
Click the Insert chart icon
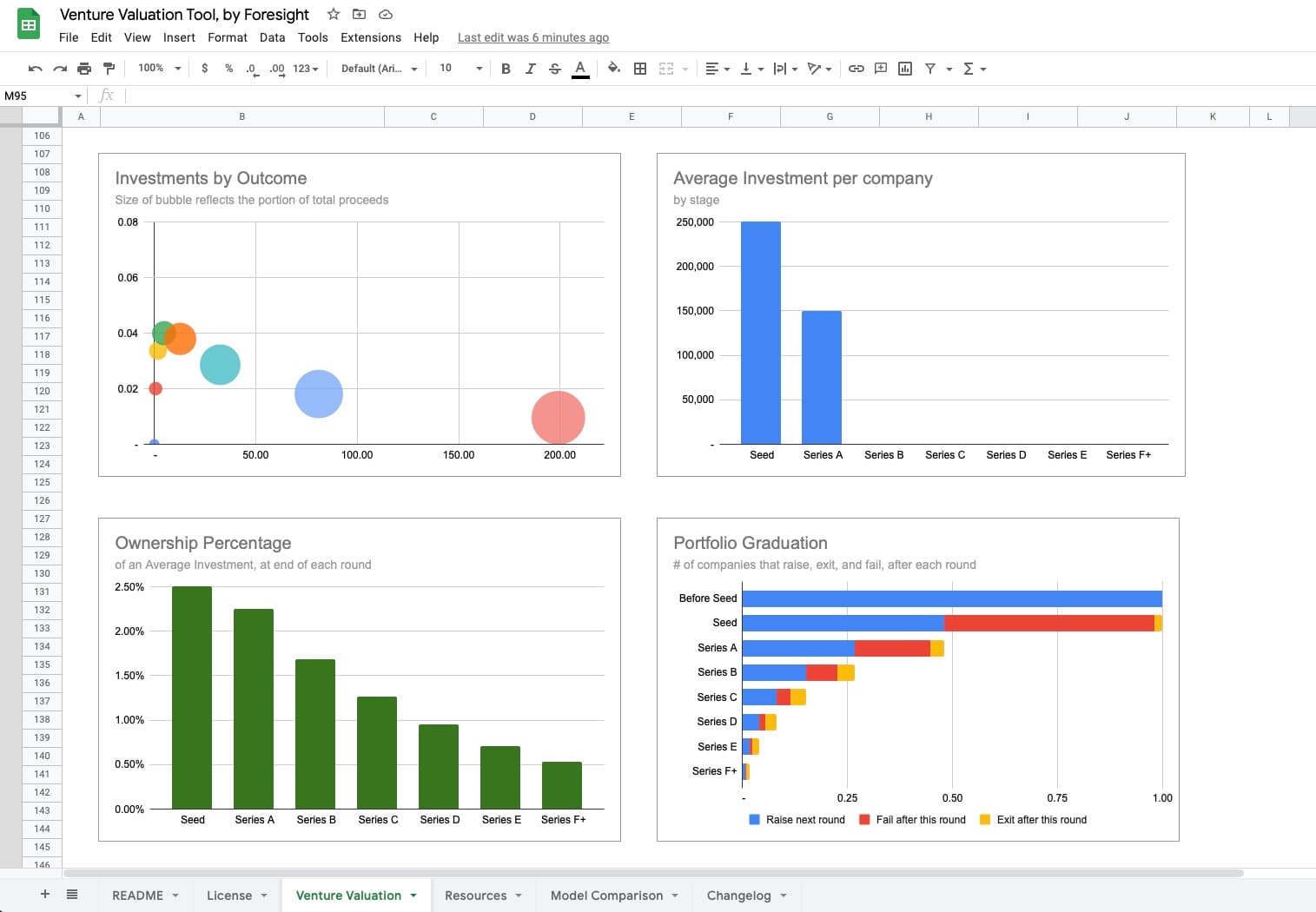point(905,69)
